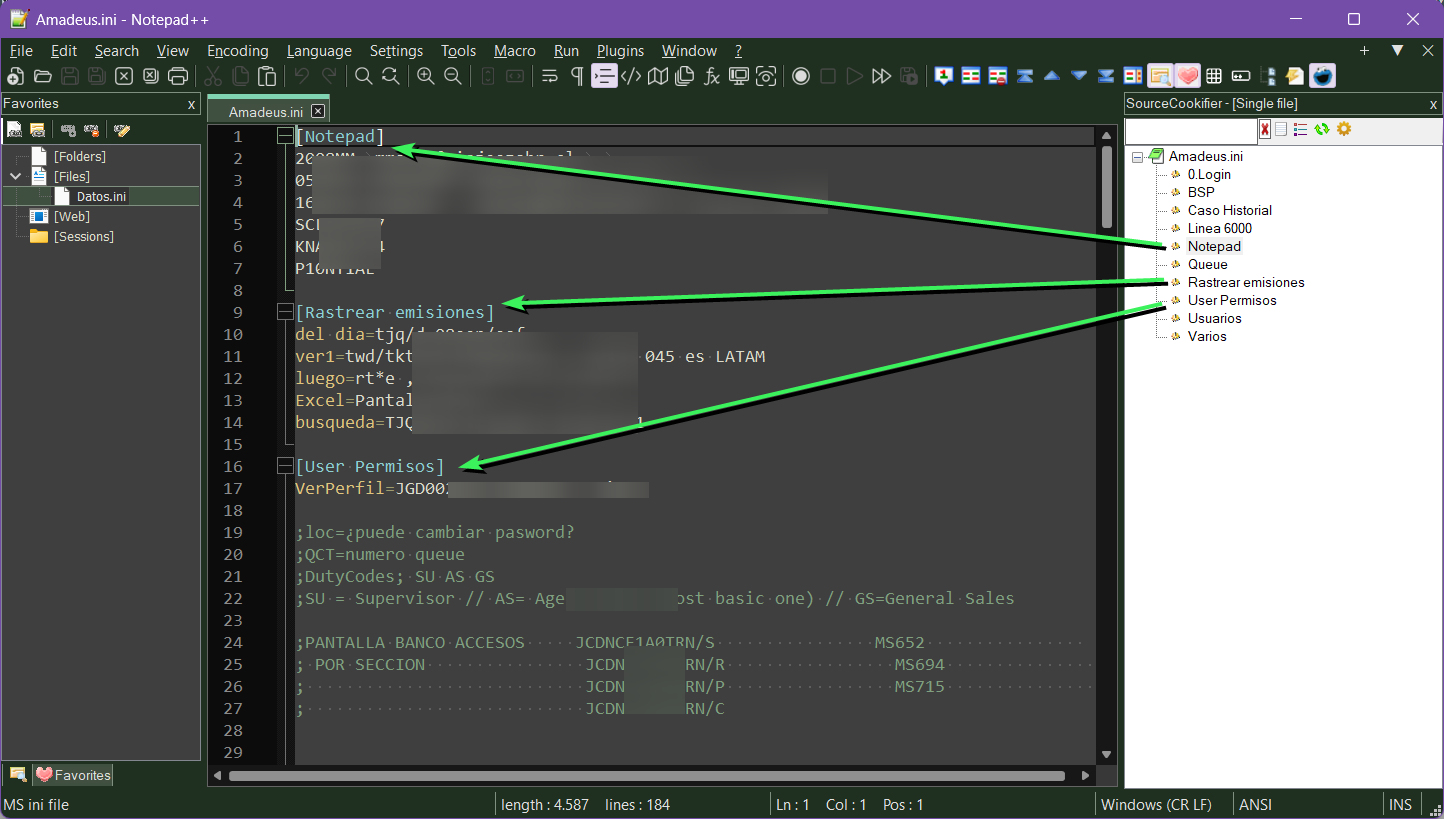Toggle the monitoring eye icon

point(766,76)
